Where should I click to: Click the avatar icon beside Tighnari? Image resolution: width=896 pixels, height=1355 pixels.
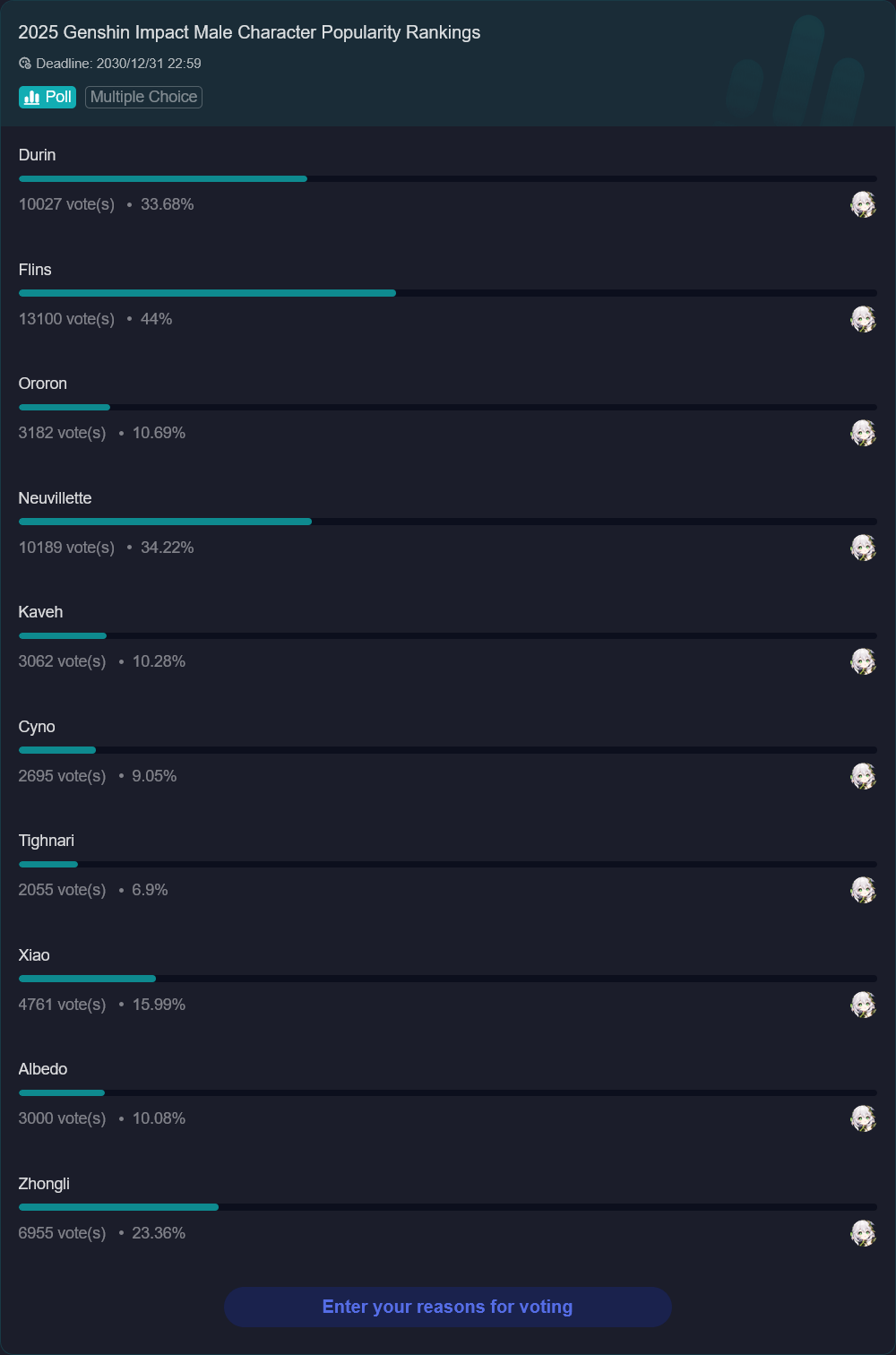click(x=863, y=890)
